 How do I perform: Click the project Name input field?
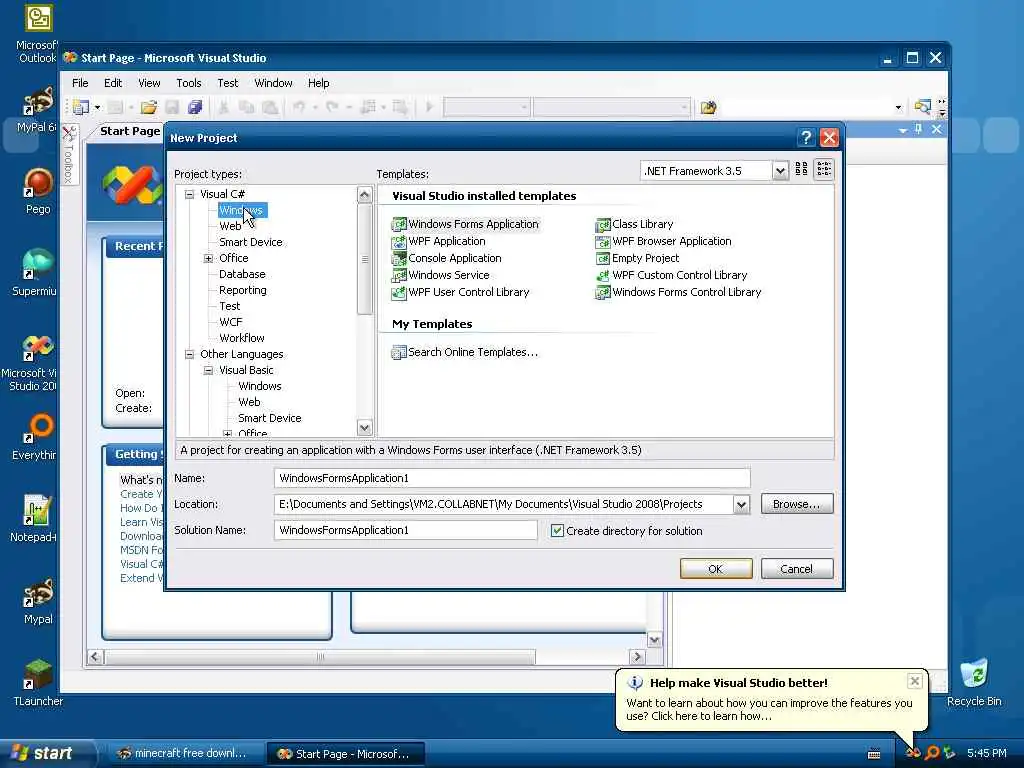[512, 478]
